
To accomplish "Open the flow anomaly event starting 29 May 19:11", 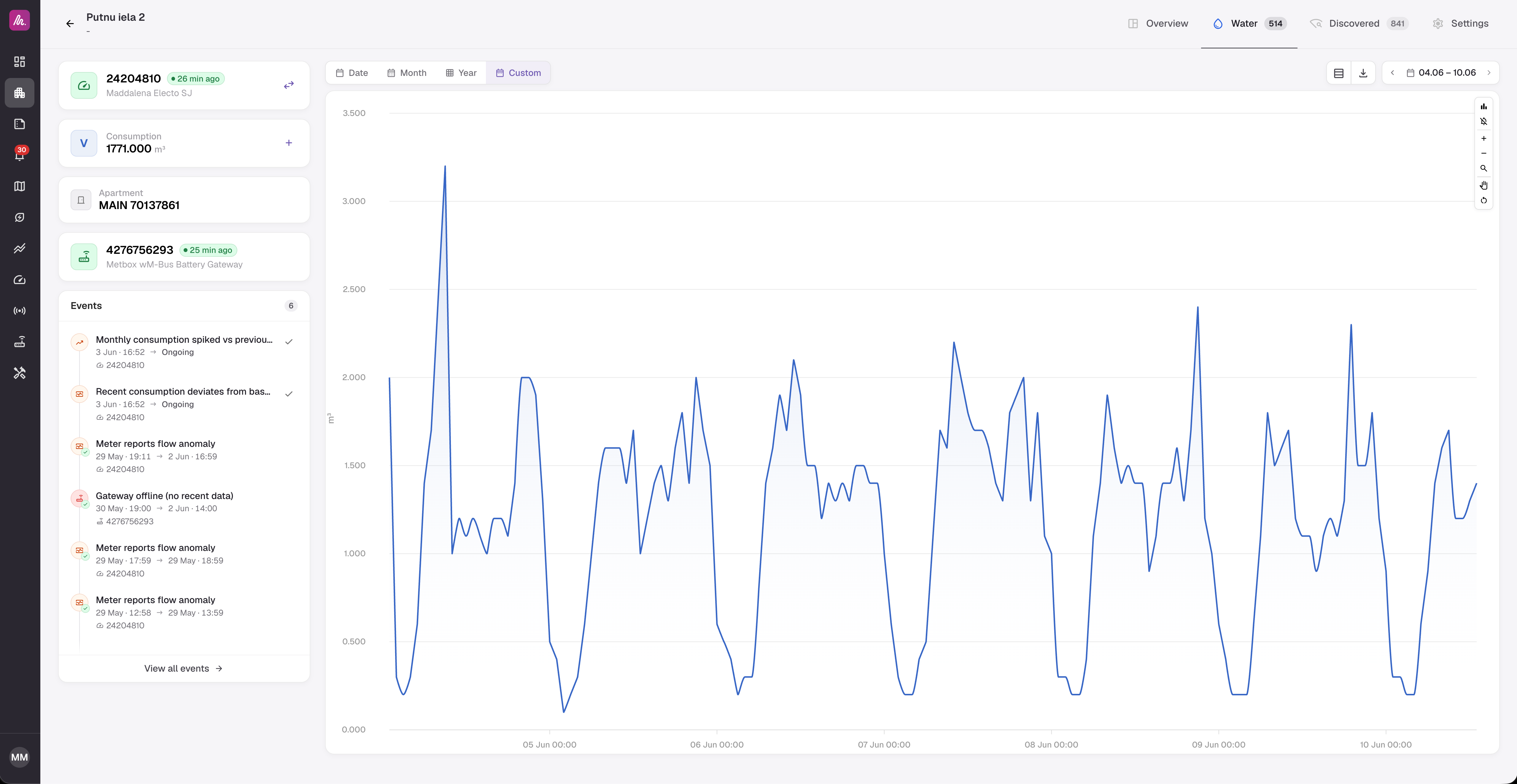I will pos(184,456).
